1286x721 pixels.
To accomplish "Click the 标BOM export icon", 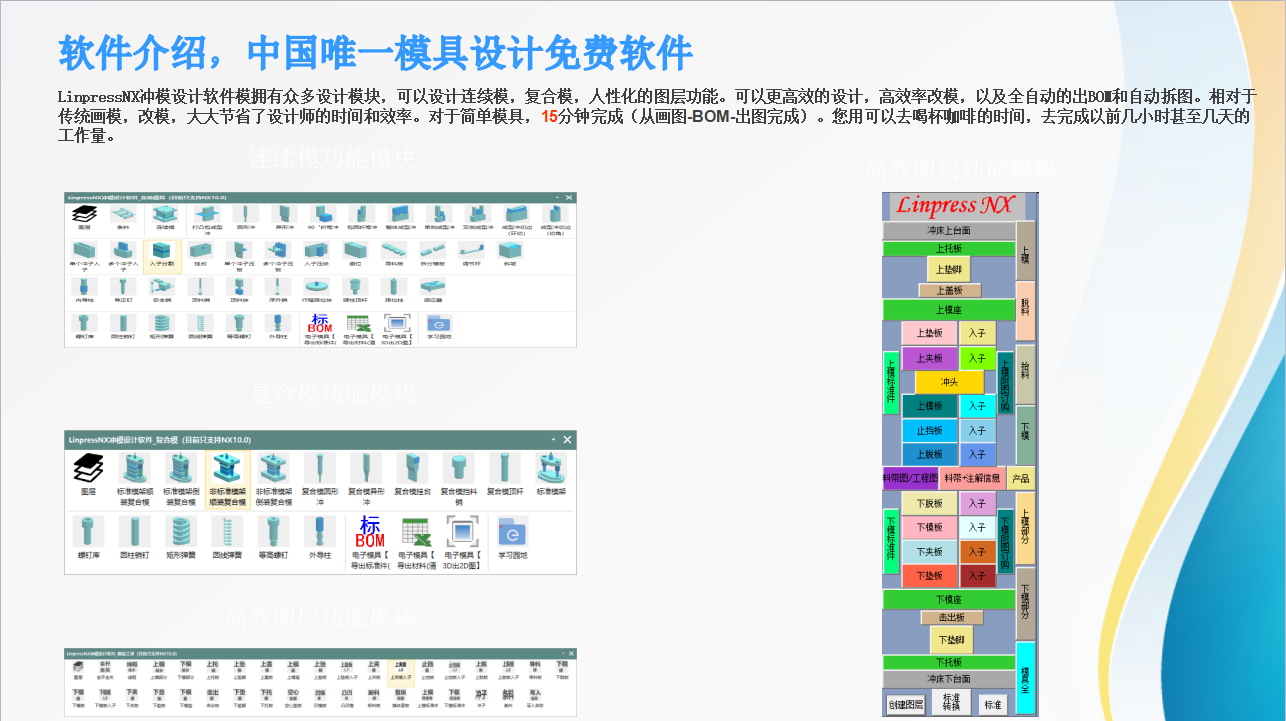I will (320, 322).
